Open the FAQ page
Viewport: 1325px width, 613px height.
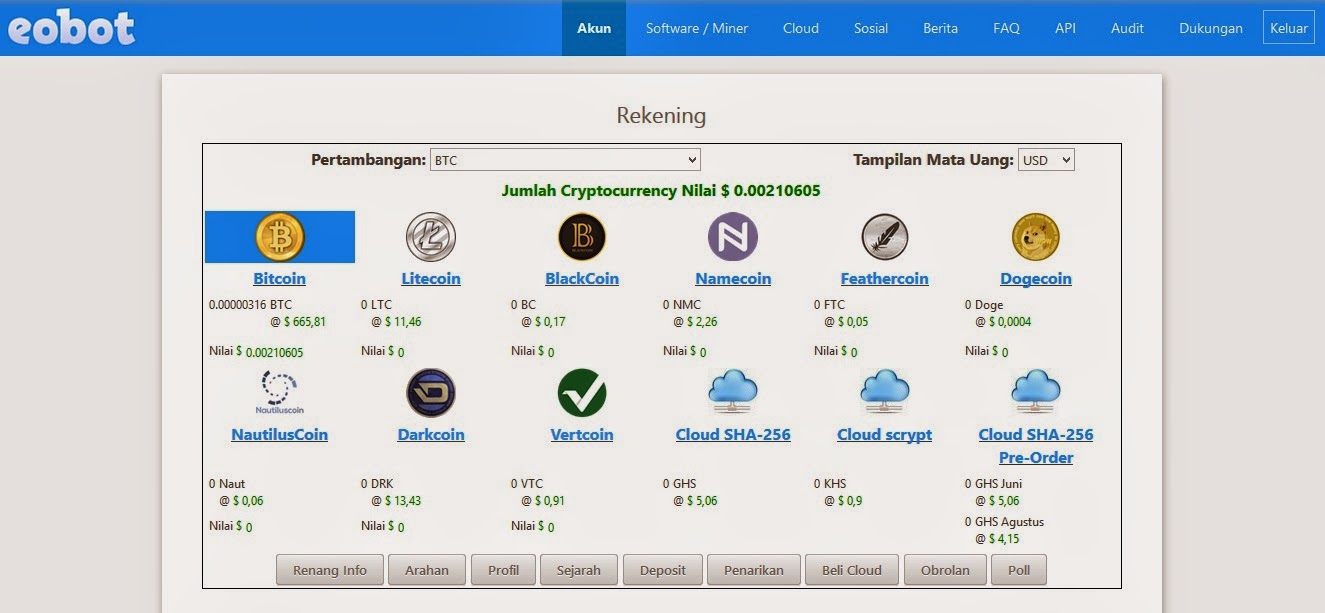point(1007,28)
